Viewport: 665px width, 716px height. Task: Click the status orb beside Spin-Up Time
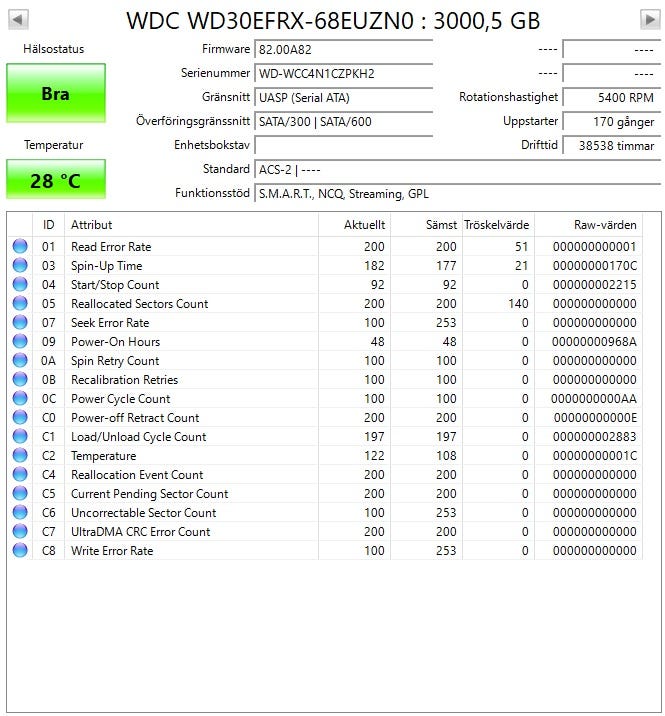pyautogui.click(x=20, y=266)
